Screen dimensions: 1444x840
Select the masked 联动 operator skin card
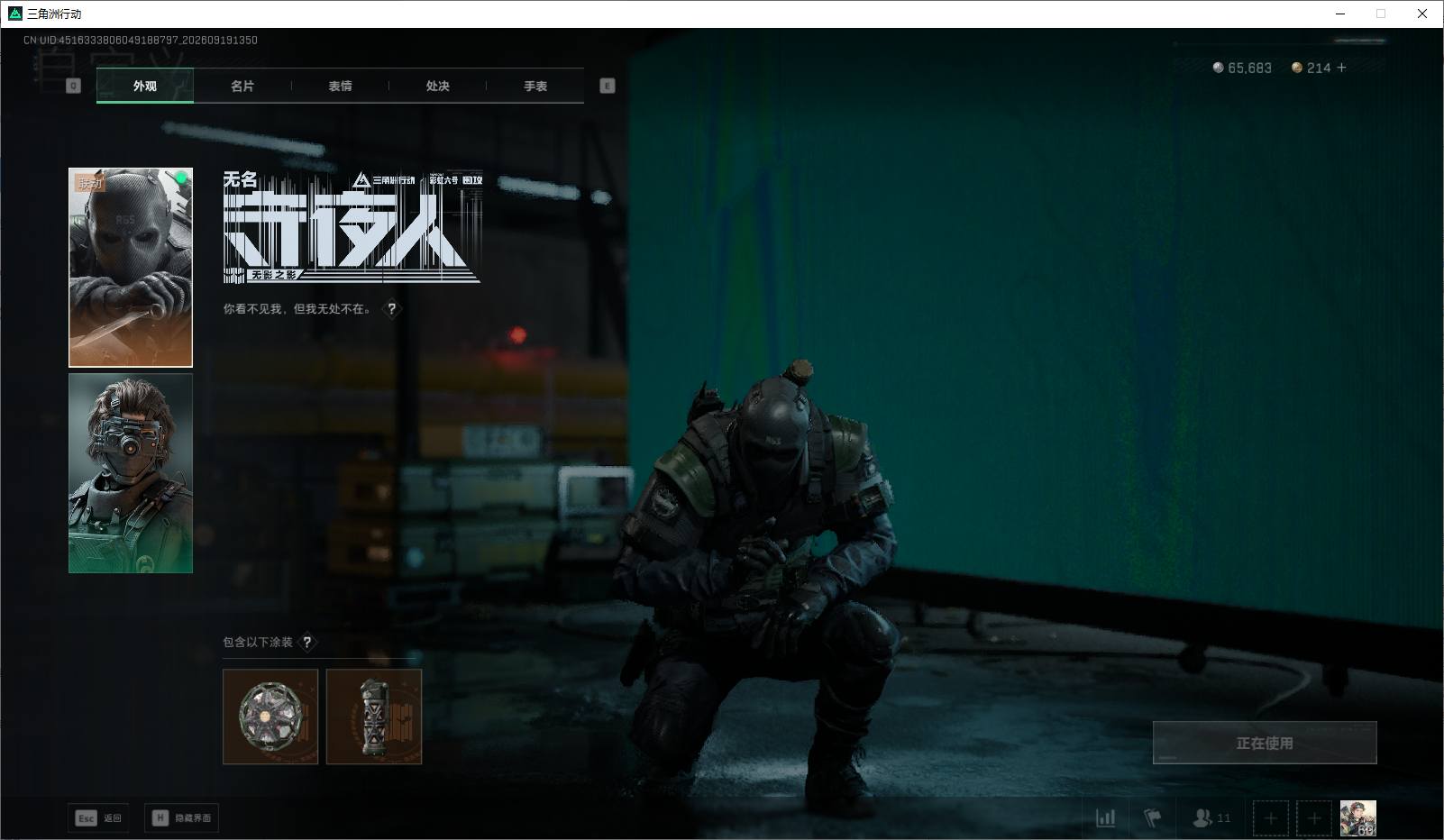point(131,268)
